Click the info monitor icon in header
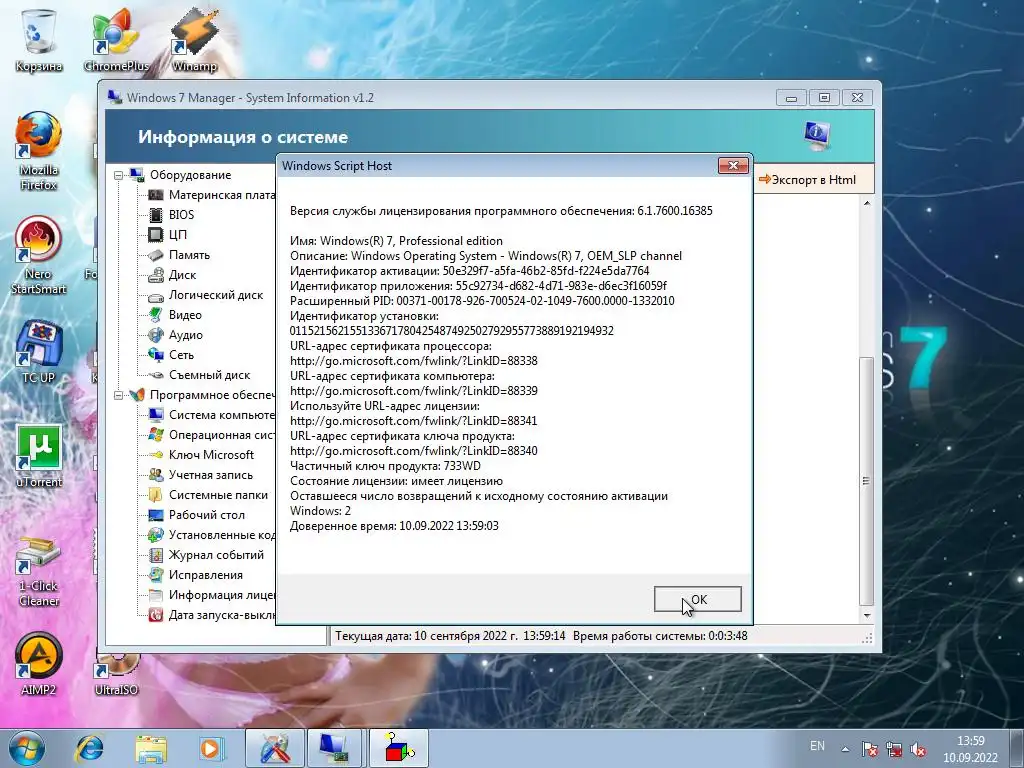Screen dimensions: 1024x768 [x=817, y=135]
